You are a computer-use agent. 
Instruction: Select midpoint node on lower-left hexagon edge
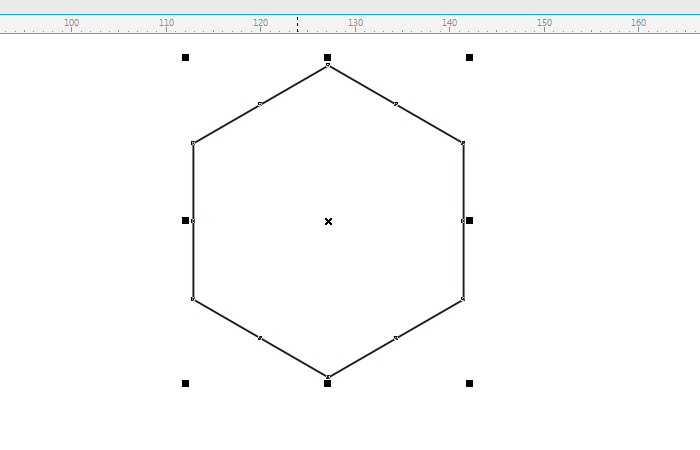click(261, 338)
